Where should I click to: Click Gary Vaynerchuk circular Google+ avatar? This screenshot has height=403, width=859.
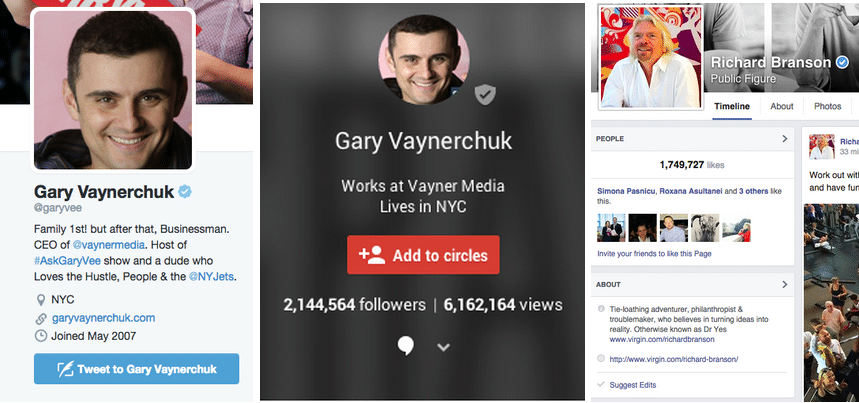coord(423,59)
